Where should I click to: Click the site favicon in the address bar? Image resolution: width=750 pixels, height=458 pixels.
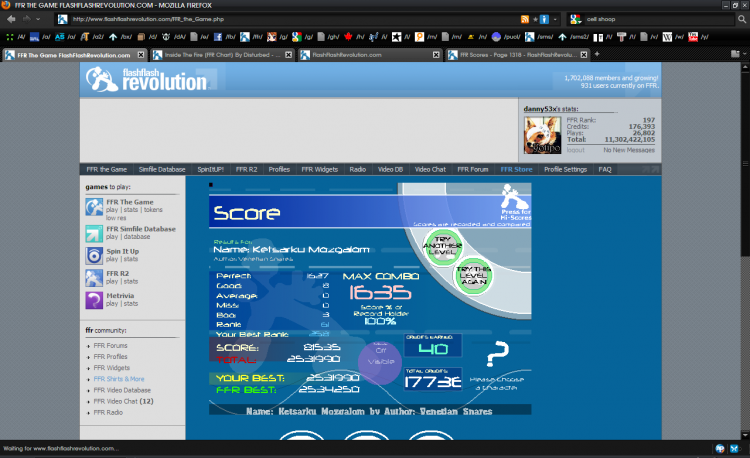(62, 19)
